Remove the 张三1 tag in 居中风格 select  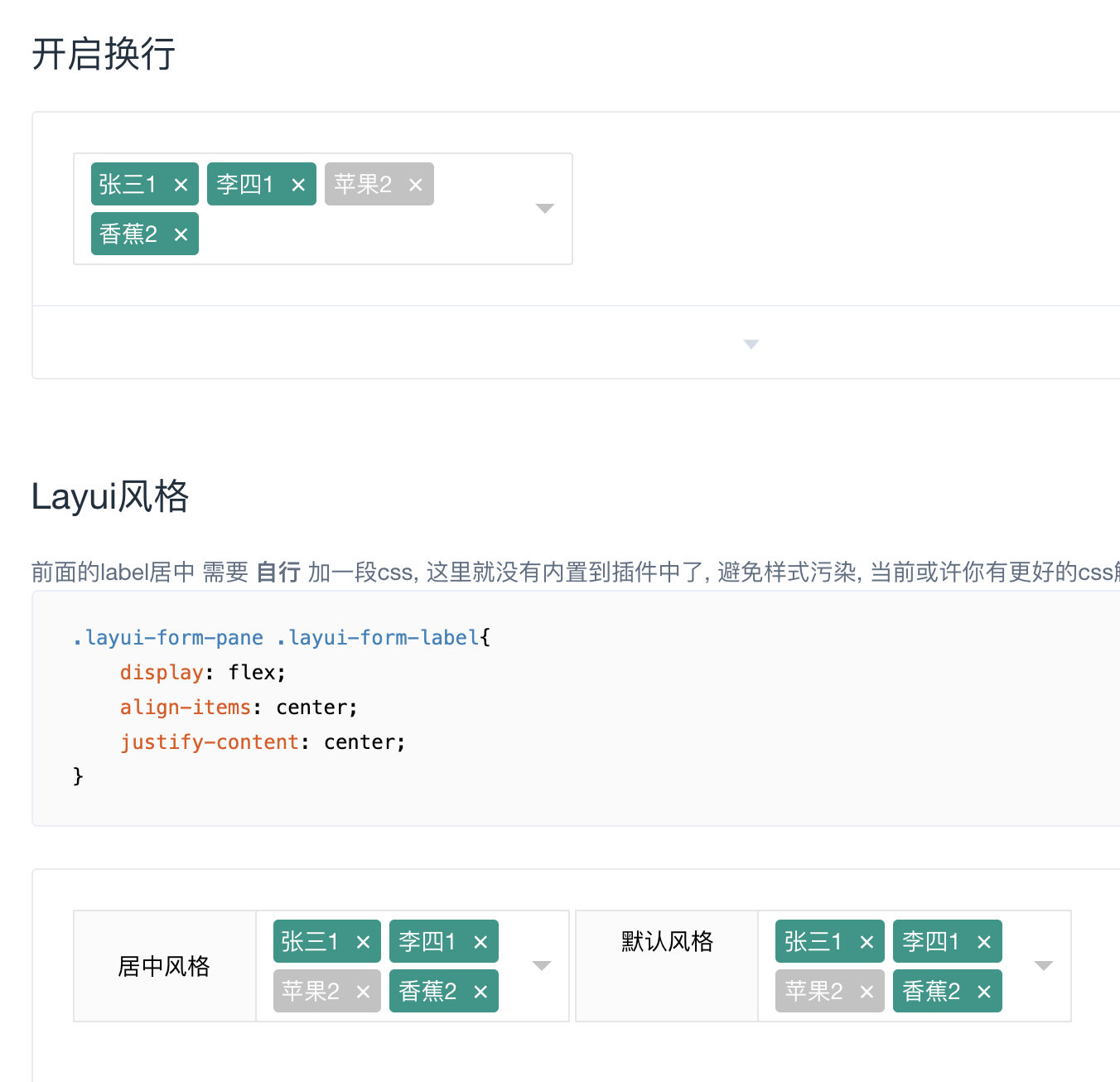coord(363,942)
